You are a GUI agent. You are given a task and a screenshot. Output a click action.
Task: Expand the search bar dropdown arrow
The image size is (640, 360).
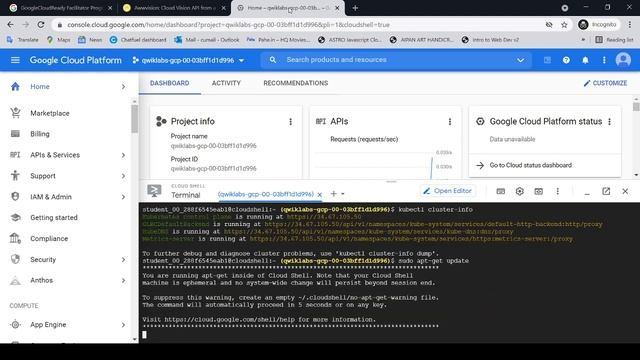click(520, 60)
